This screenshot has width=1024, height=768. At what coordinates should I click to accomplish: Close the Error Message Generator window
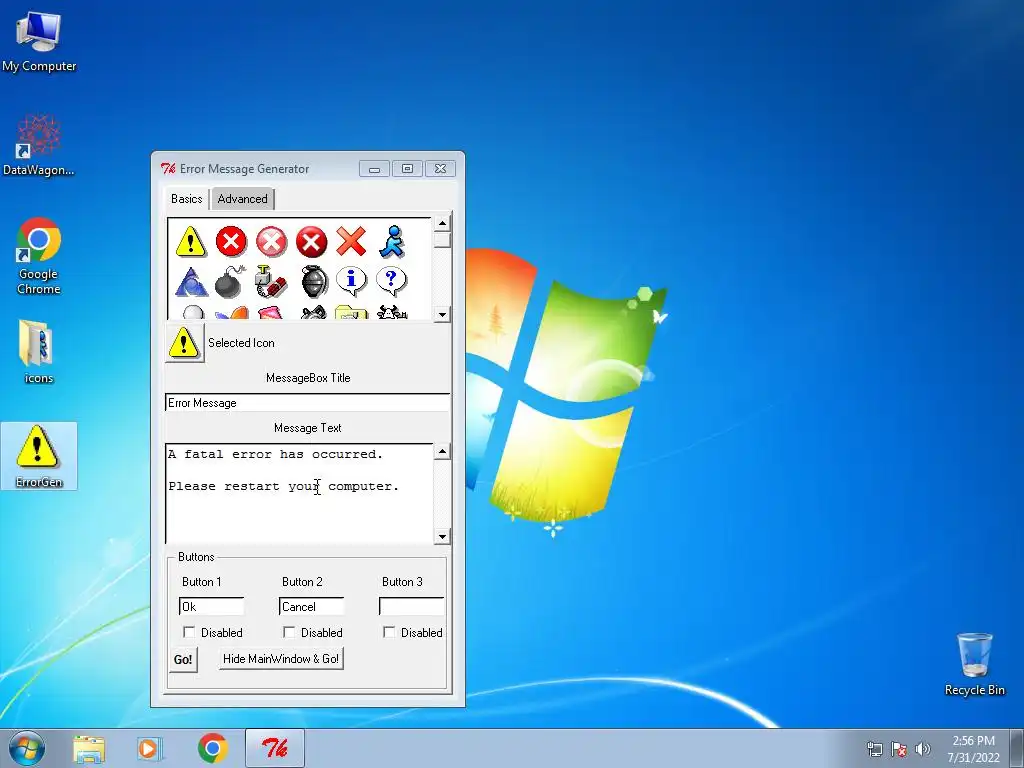coord(440,169)
